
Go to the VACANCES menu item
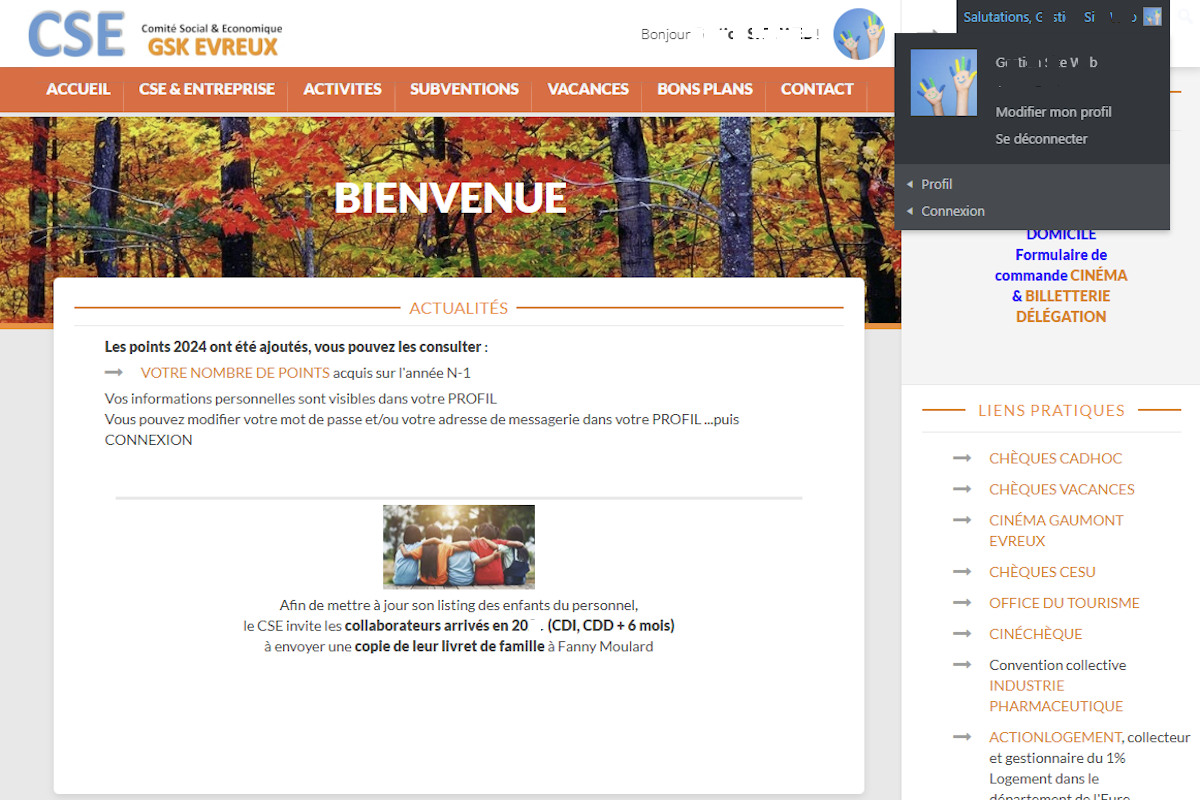pos(588,89)
